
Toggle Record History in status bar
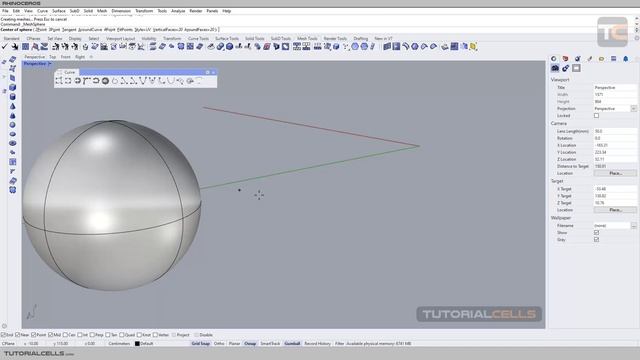(318, 344)
